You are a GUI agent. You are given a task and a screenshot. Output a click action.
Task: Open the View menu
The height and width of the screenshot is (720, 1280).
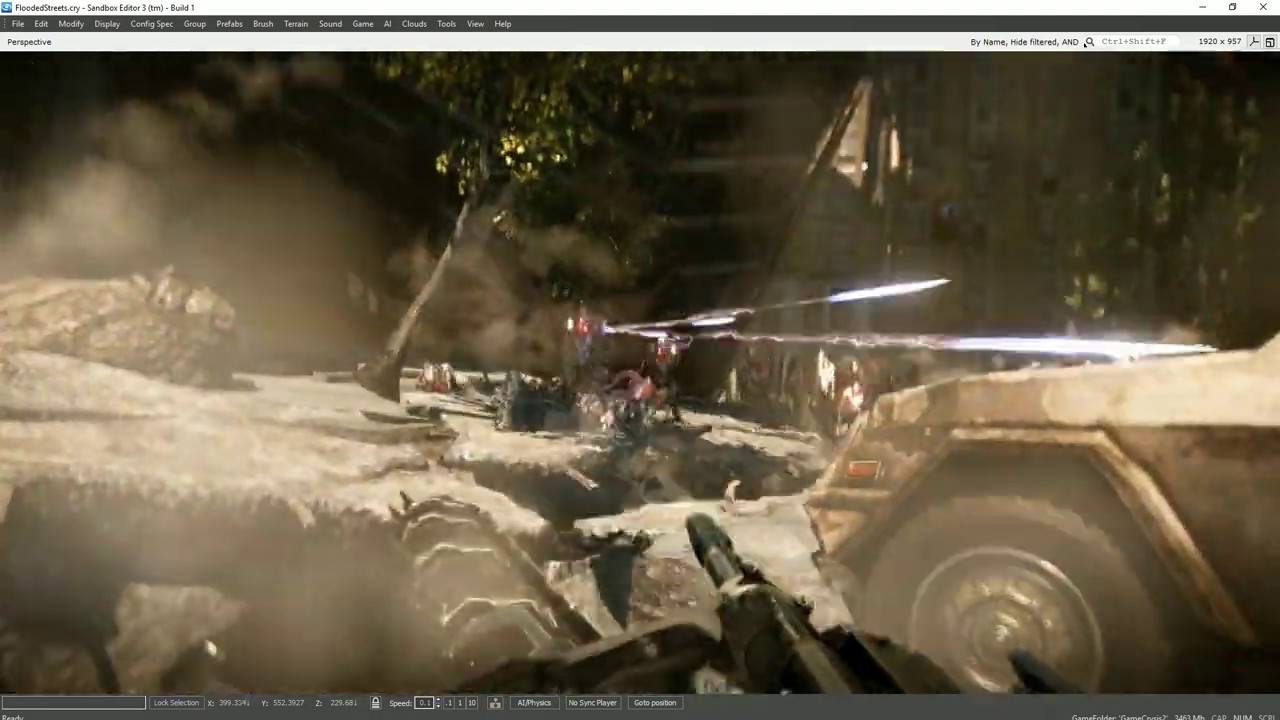(x=475, y=24)
